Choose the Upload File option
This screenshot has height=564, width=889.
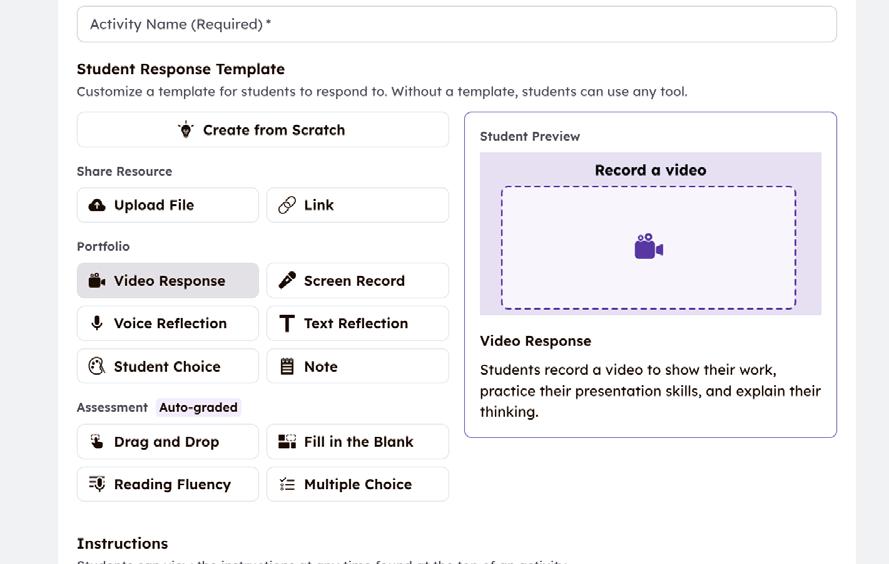point(168,205)
